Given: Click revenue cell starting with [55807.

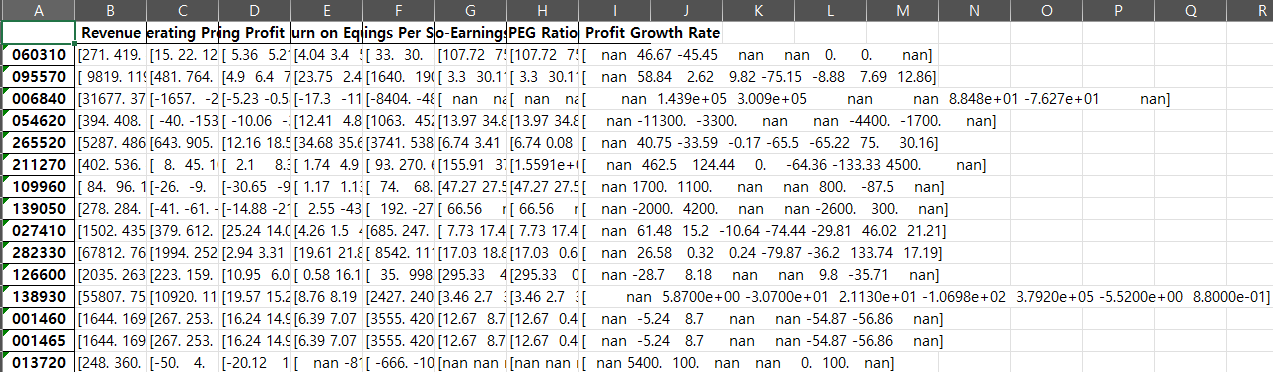Looking at the screenshot, I should [x=110, y=296].
